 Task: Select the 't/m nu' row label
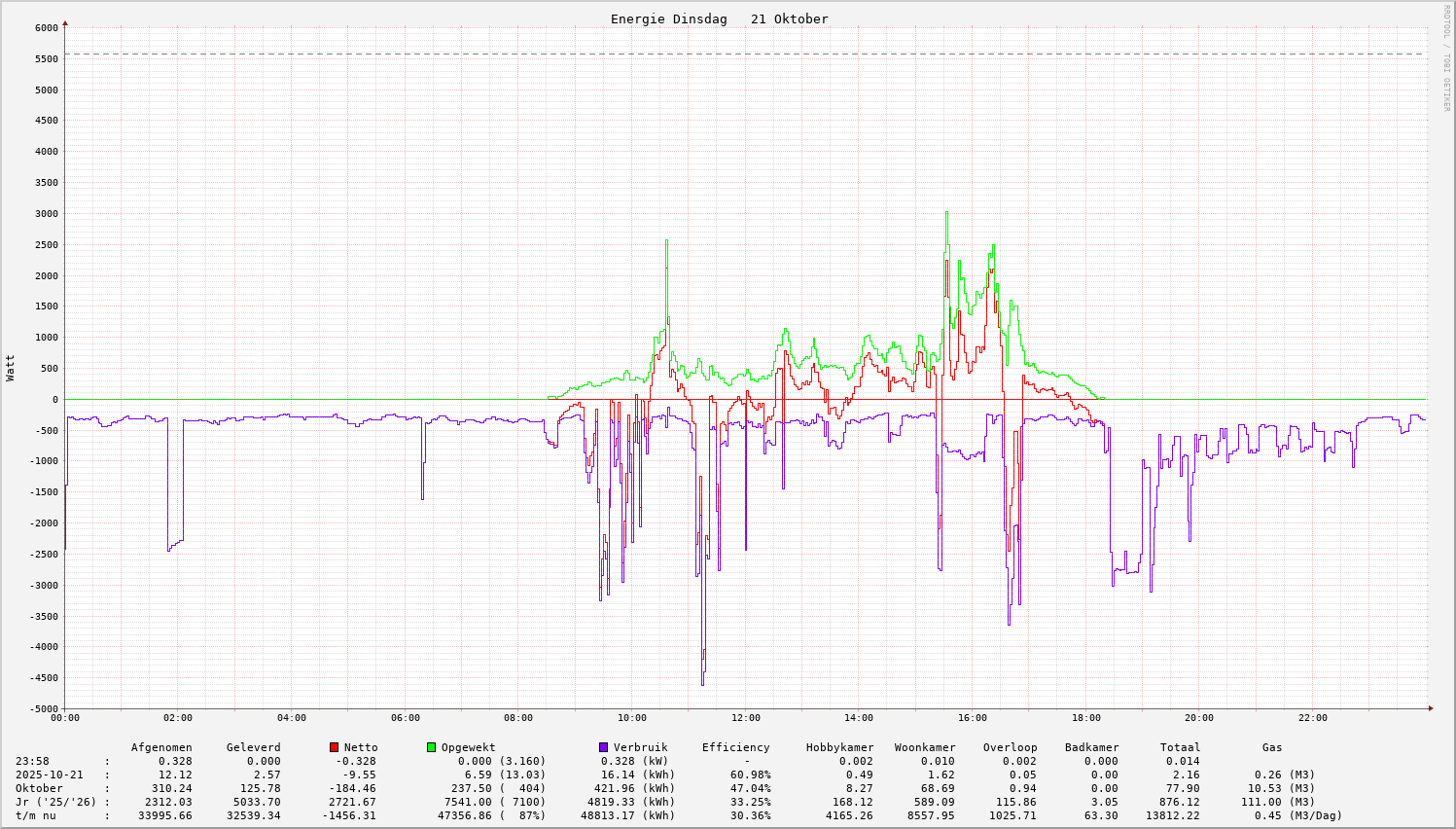pyautogui.click(x=36, y=815)
